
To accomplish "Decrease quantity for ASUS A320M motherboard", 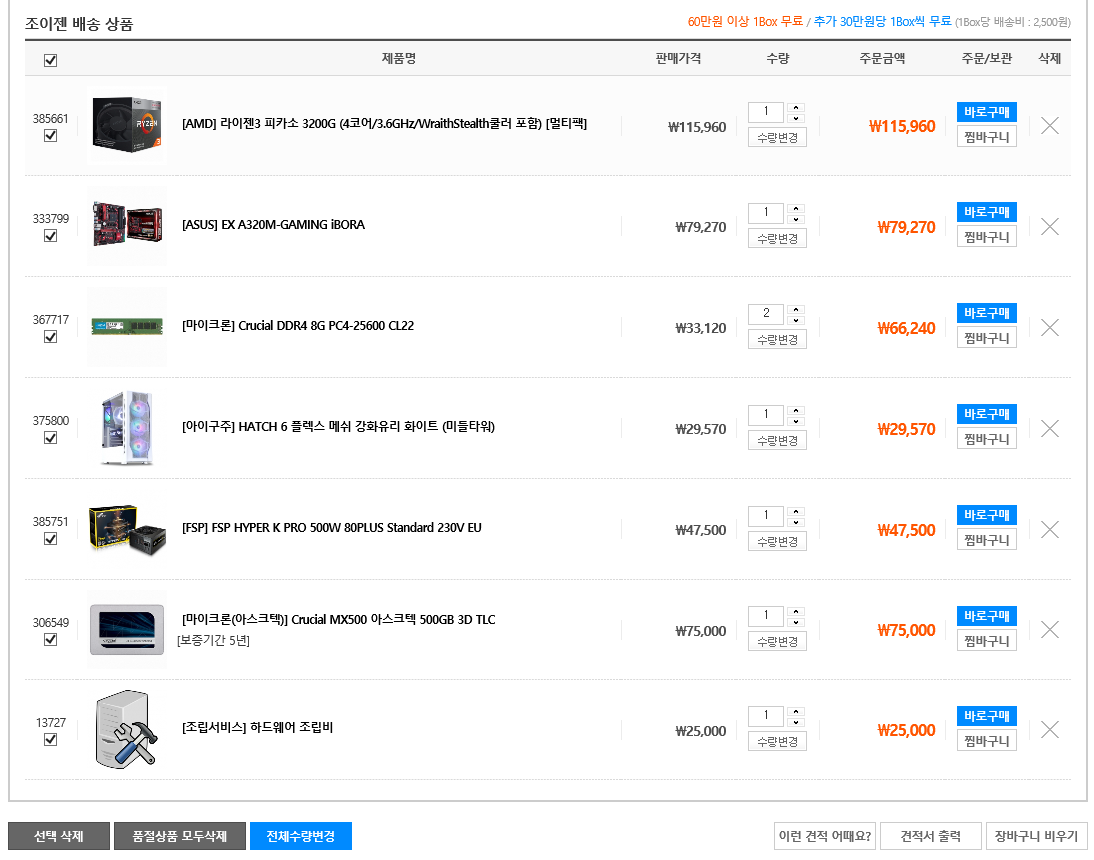I will pyautogui.click(x=796, y=219).
